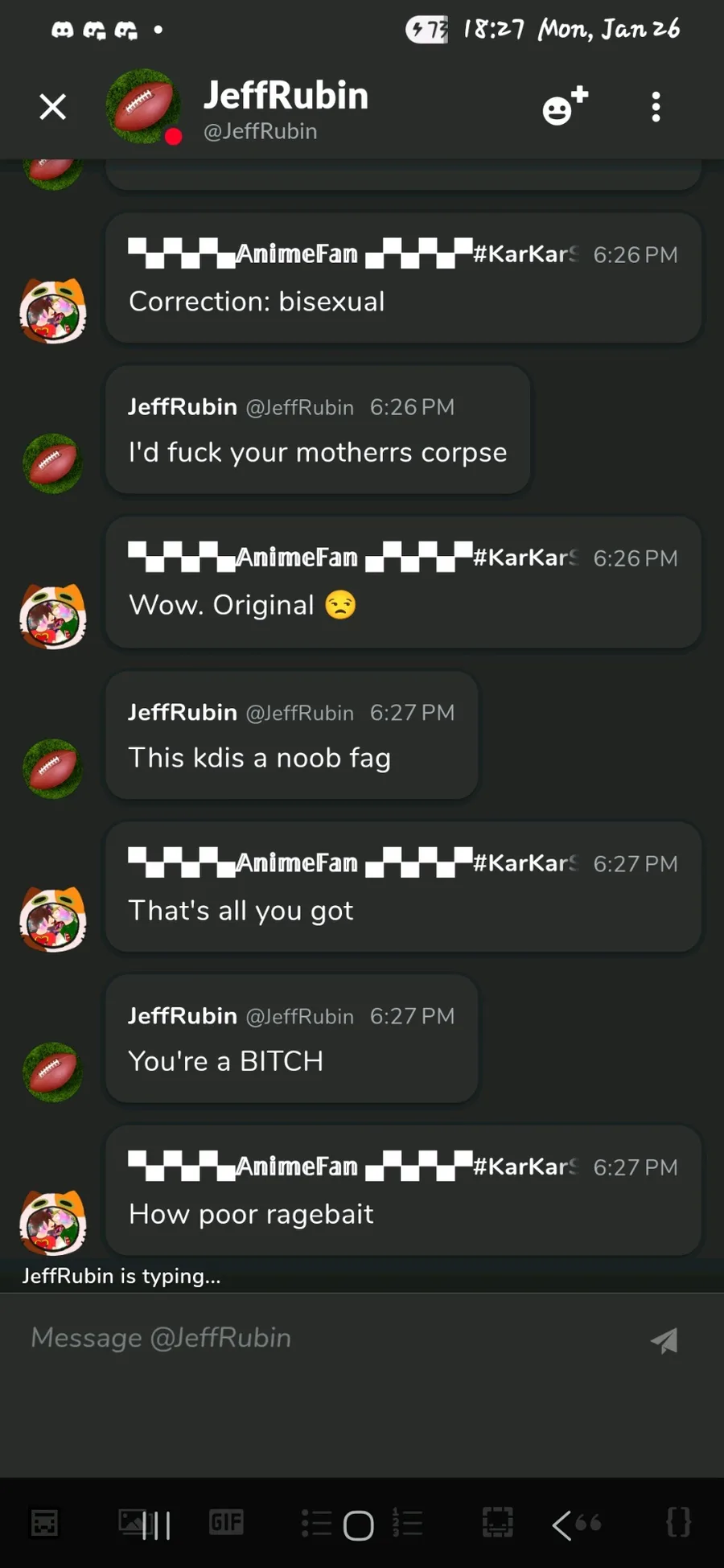Open the add-reaction smiley plus icon

click(x=565, y=107)
